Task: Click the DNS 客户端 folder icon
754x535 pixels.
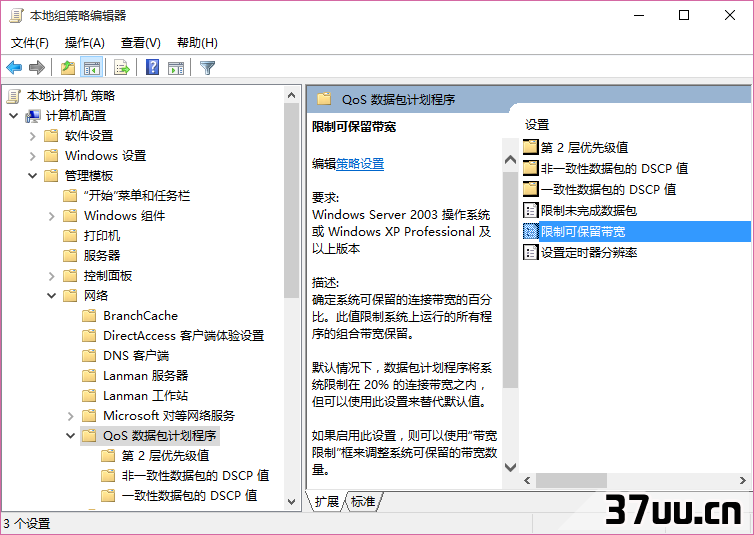Action: coord(89,356)
